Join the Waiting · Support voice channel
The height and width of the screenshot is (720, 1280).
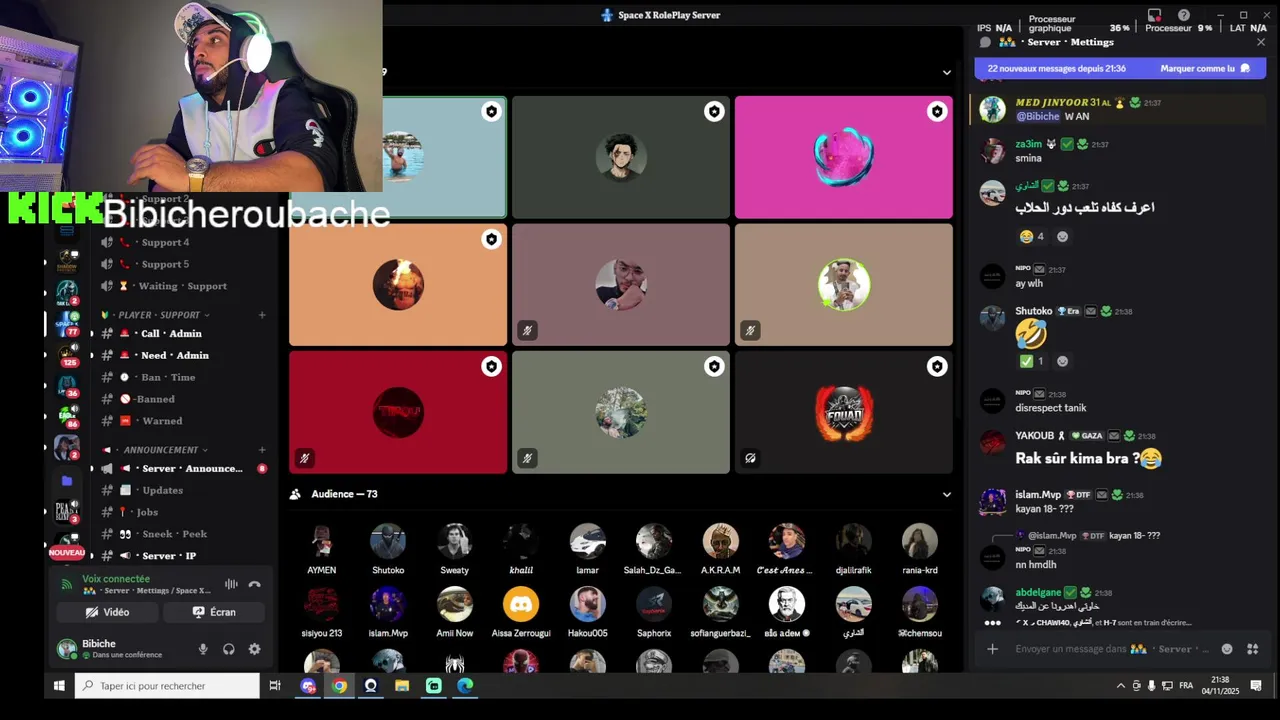(184, 286)
